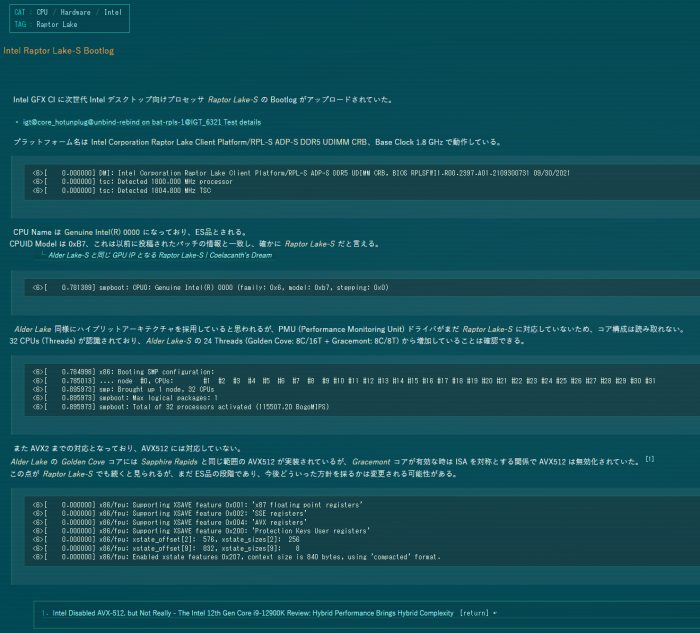
Task: Click the smpboot CPU0 Genuine Intel log line
Action: 220,286
